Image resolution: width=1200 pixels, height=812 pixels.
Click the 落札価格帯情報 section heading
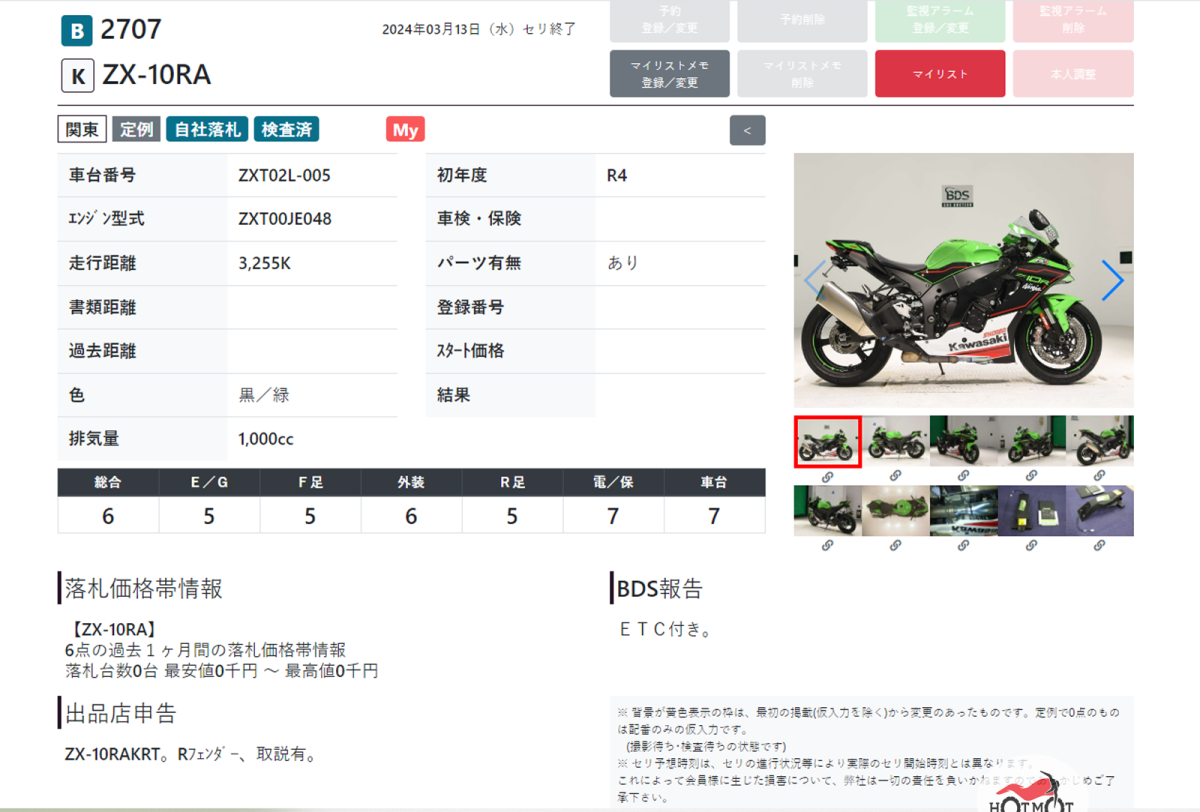(144, 588)
